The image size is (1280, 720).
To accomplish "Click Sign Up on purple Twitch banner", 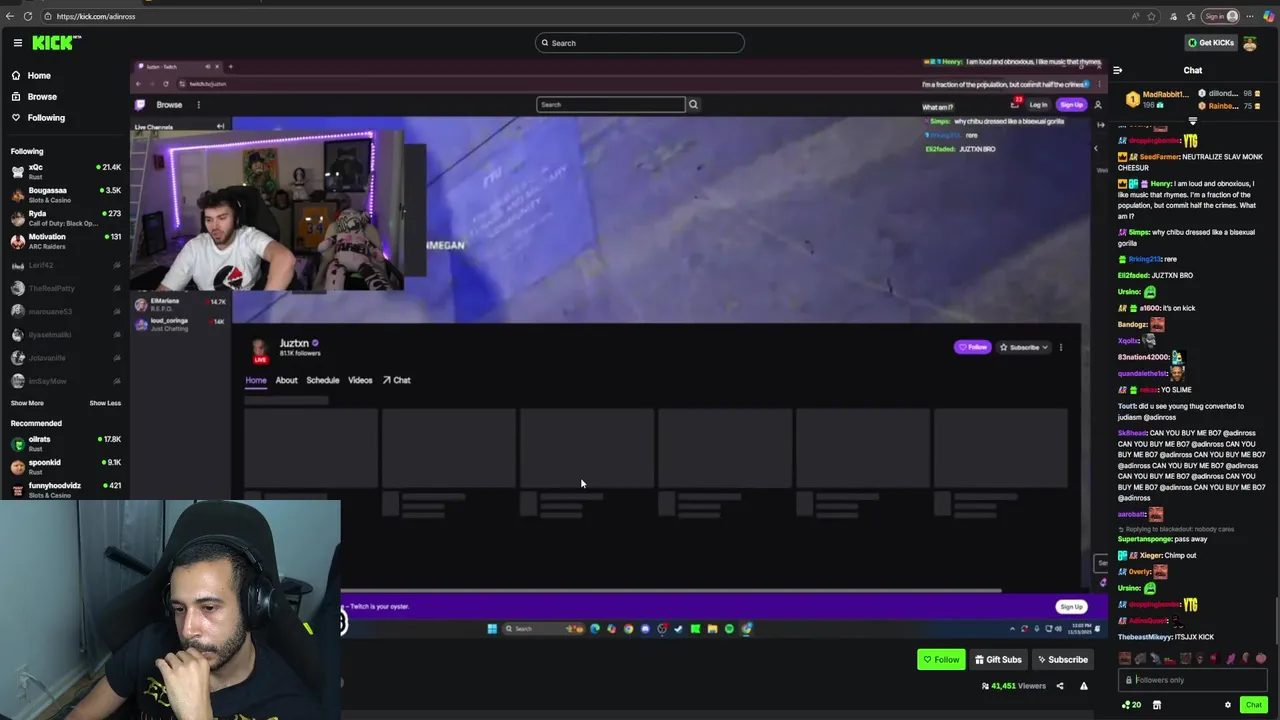I will coord(1071,607).
